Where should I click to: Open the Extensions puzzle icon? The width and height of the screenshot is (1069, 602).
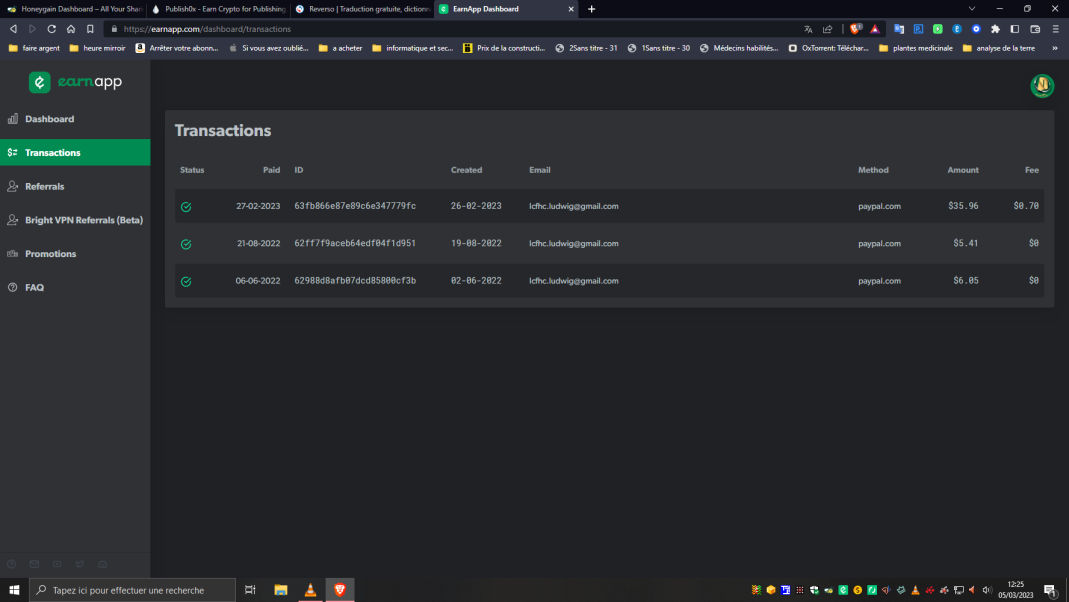click(995, 29)
